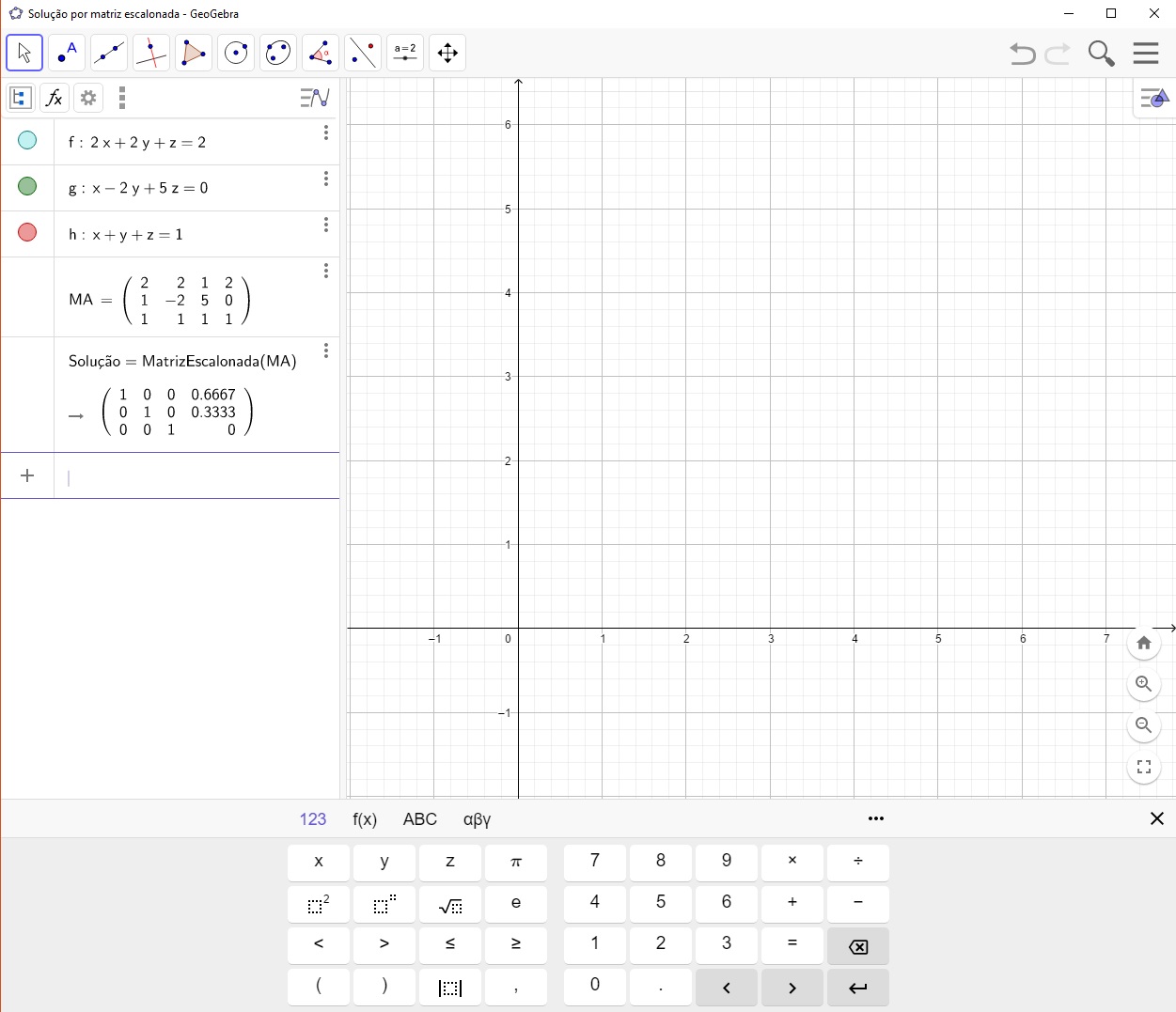Switch keyboard to f(x) tab

click(365, 818)
